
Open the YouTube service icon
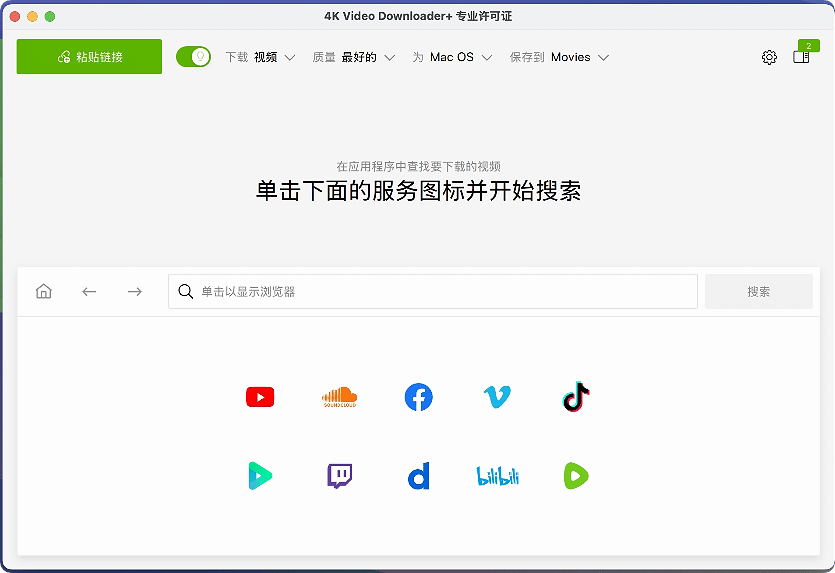(x=260, y=397)
